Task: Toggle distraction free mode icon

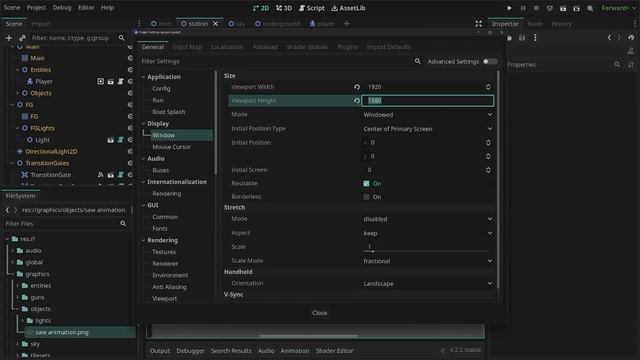Action: coord(478,24)
